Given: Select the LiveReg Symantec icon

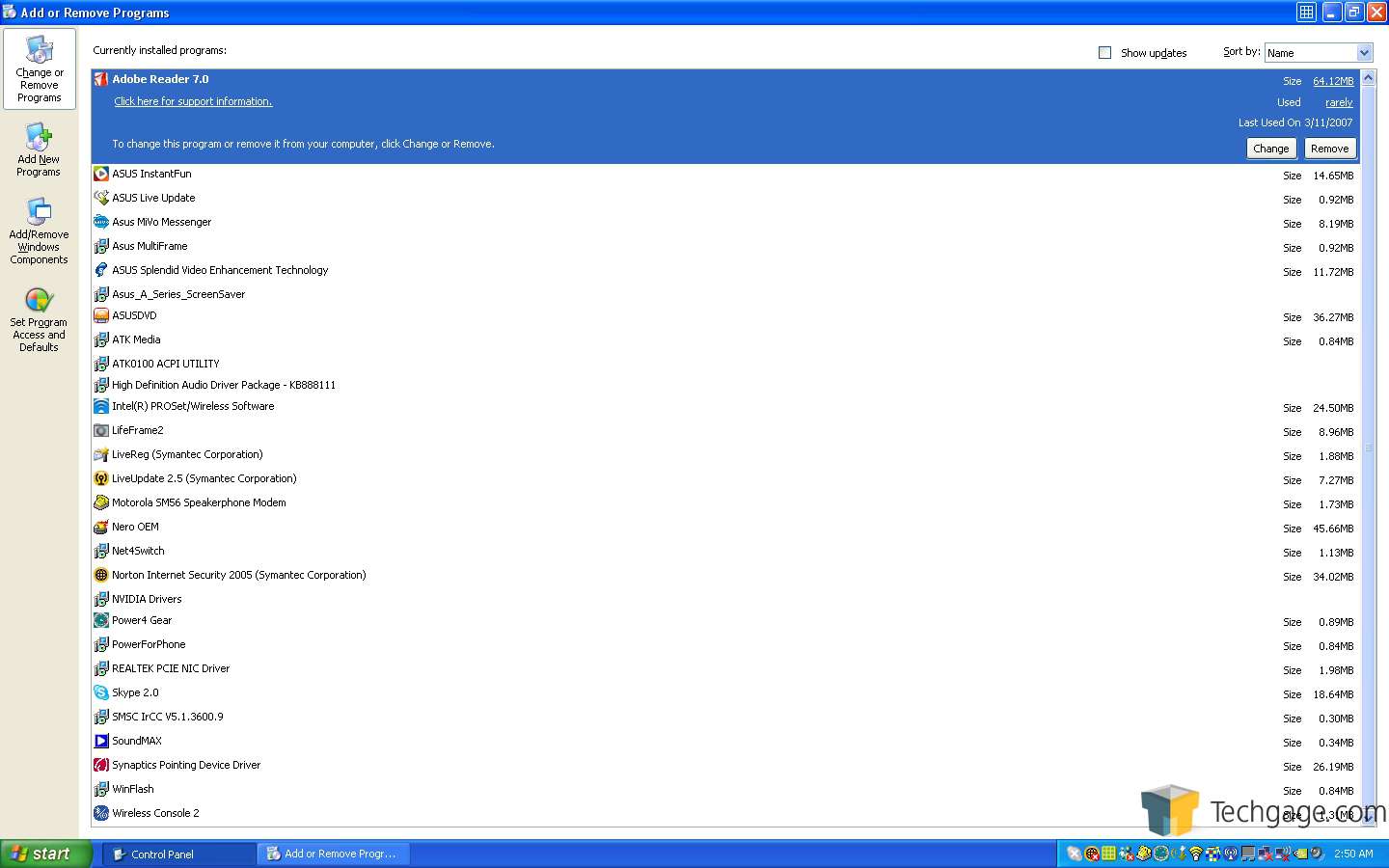Looking at the screenshot, I should [x=100, y=454].
